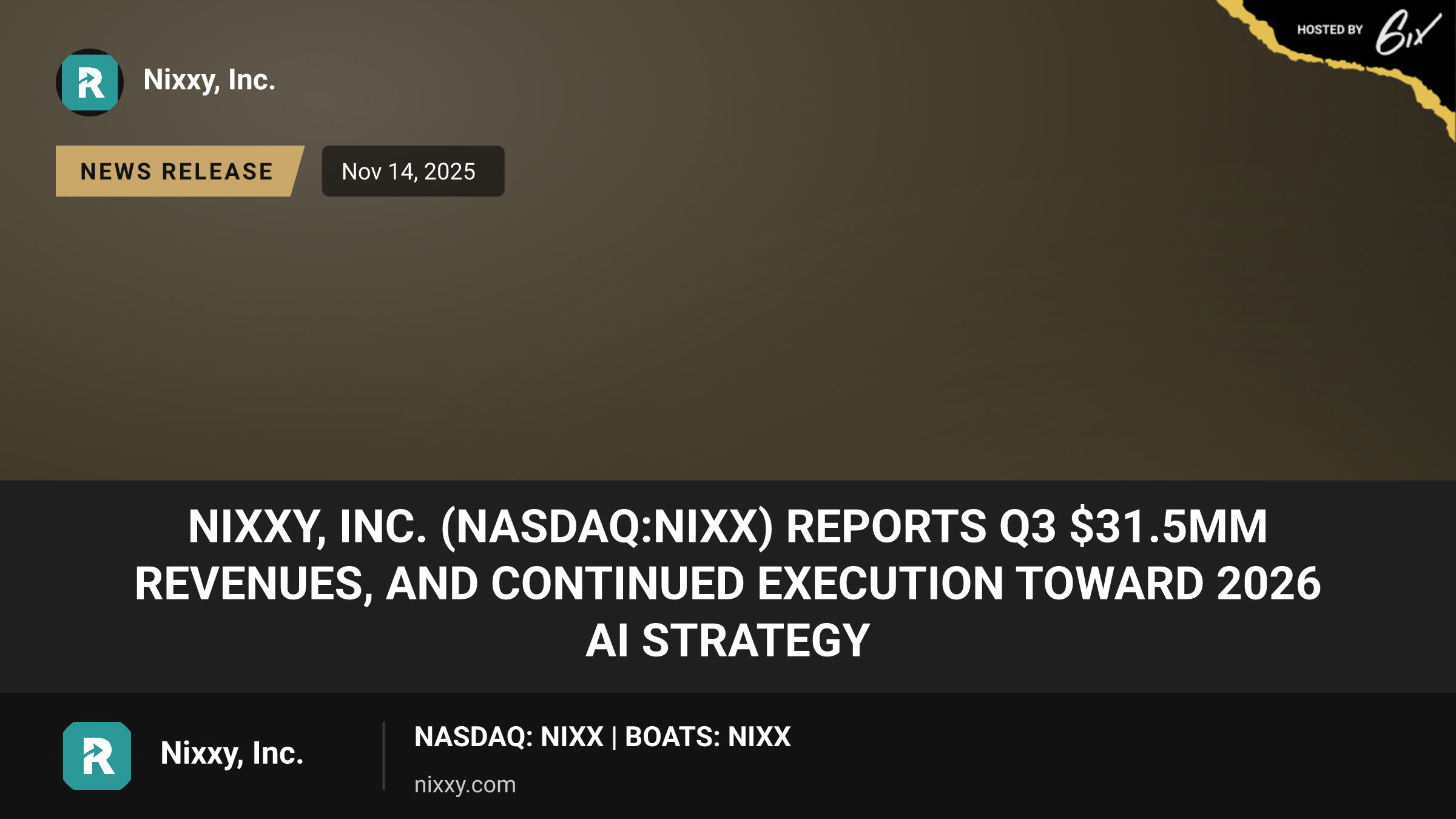Viewport: 1456px width, 819px height.
Task: Click the vertical divider in footer
Action: [x=383, y=756]
